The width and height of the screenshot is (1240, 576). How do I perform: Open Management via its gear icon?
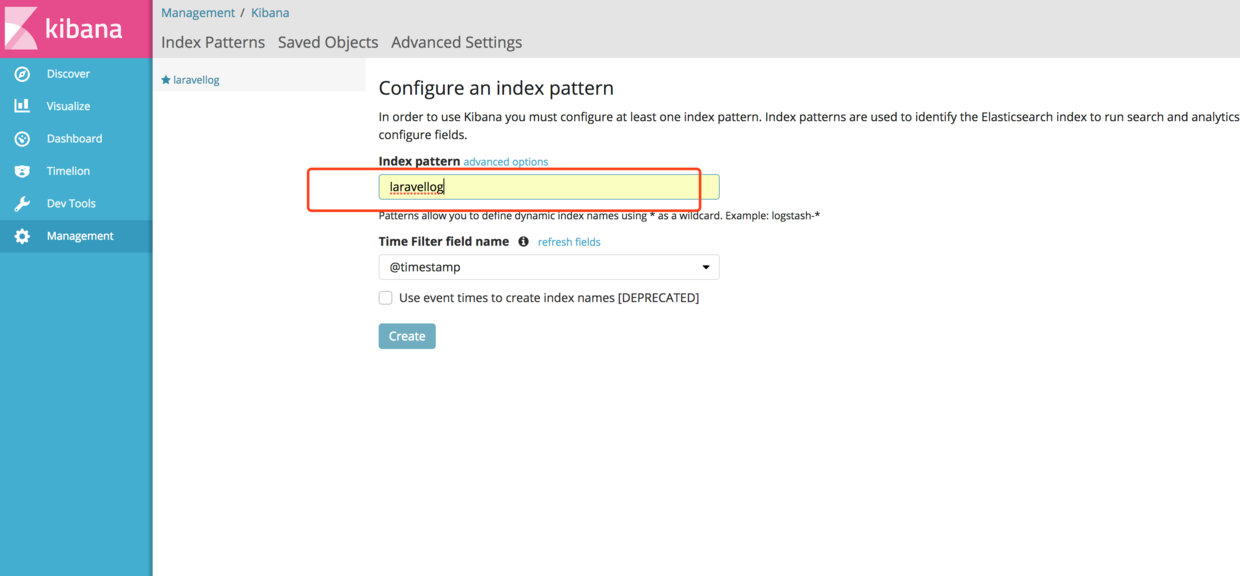(22, 236)
